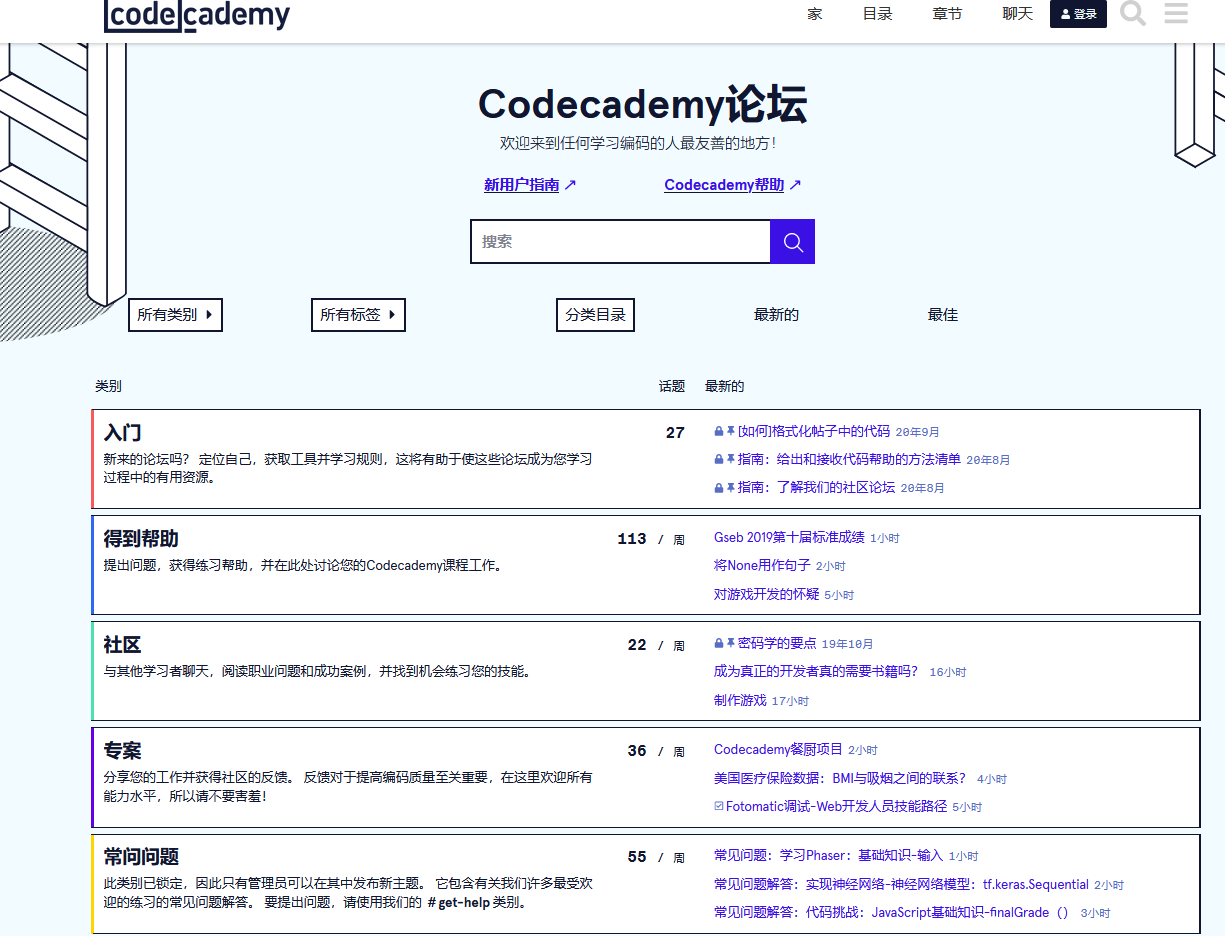The width and height of the screenshot is (1225, 936).
Task: Open the 所有类别 dropdown
Action: [x=175, y=315]
